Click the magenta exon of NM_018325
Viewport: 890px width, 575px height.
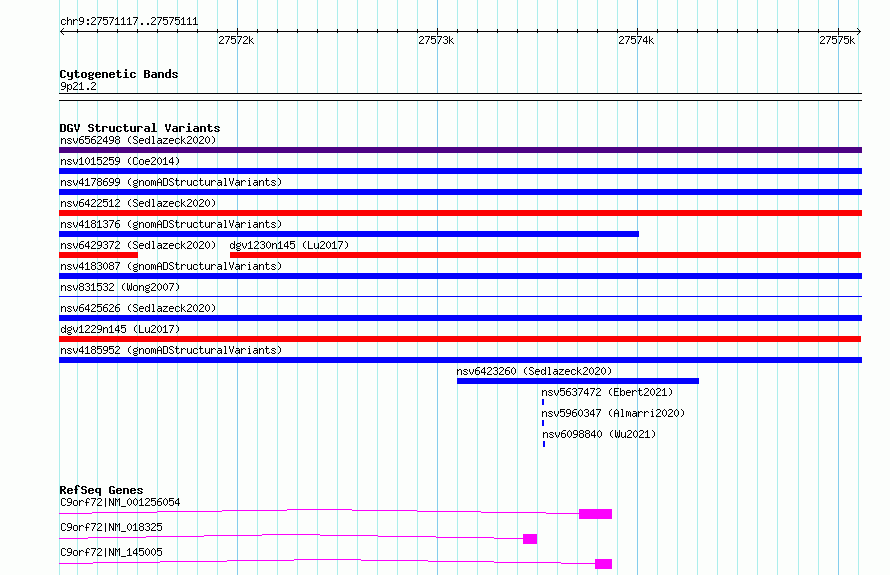point(530,539)
